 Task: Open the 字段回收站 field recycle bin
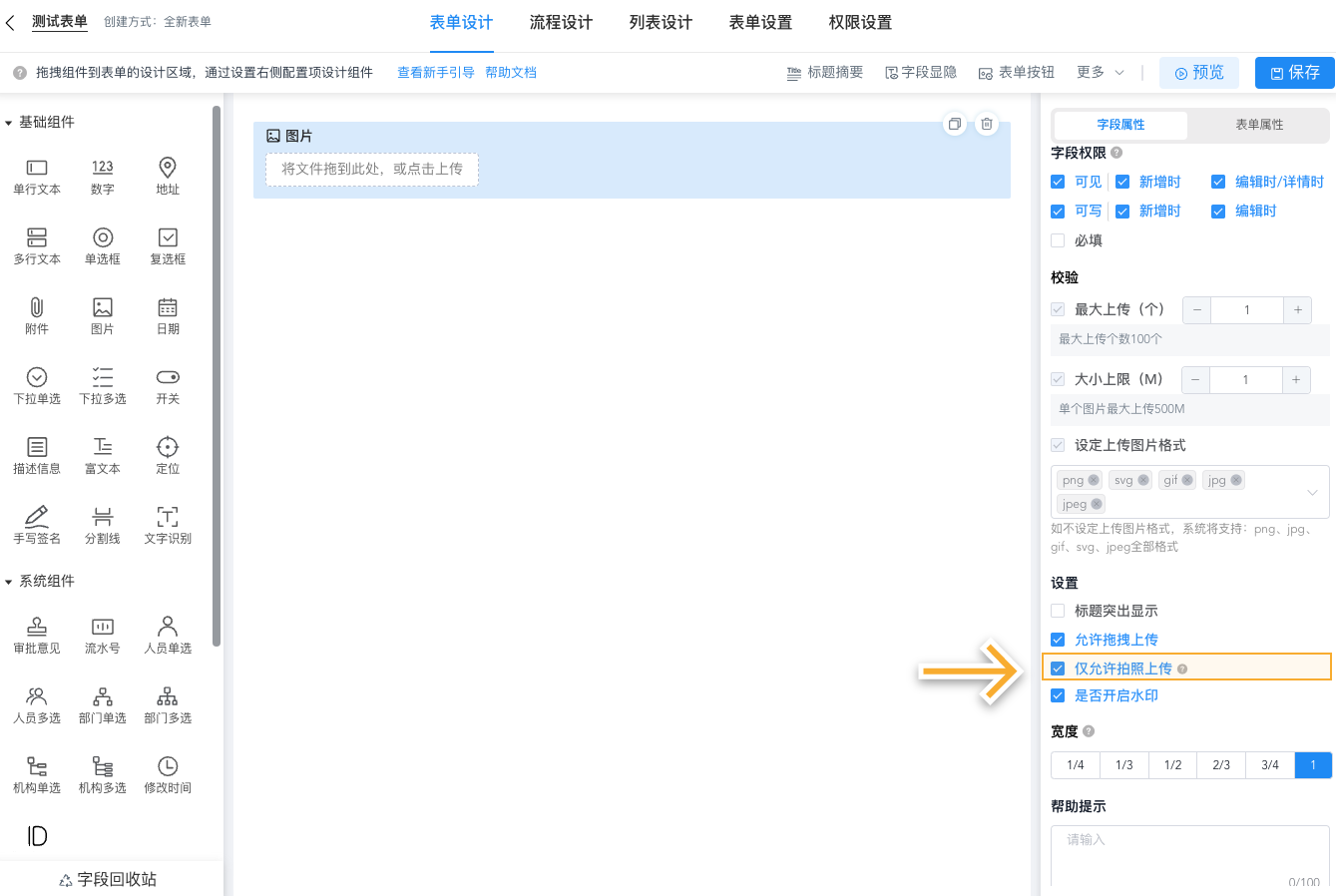point(110,879)
